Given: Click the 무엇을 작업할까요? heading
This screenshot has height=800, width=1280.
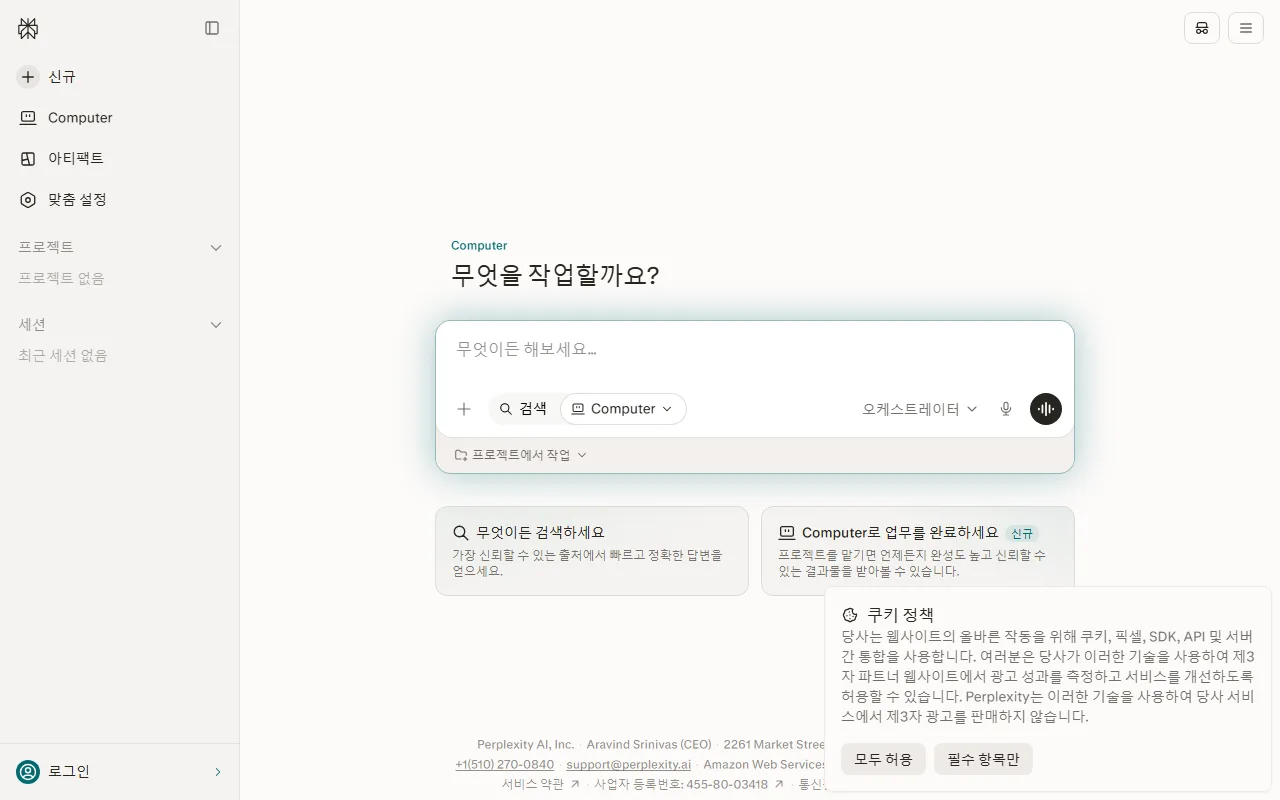Looking at the screenshot, I should 555,275.
